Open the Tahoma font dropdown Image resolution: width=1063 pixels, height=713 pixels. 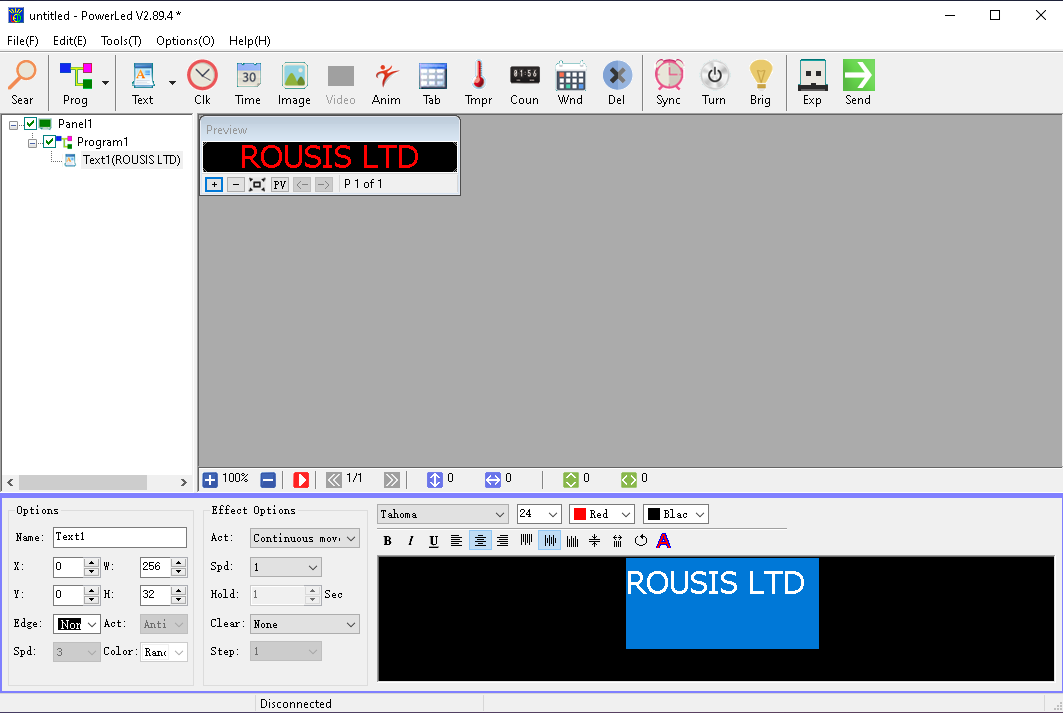coord(500,514)
